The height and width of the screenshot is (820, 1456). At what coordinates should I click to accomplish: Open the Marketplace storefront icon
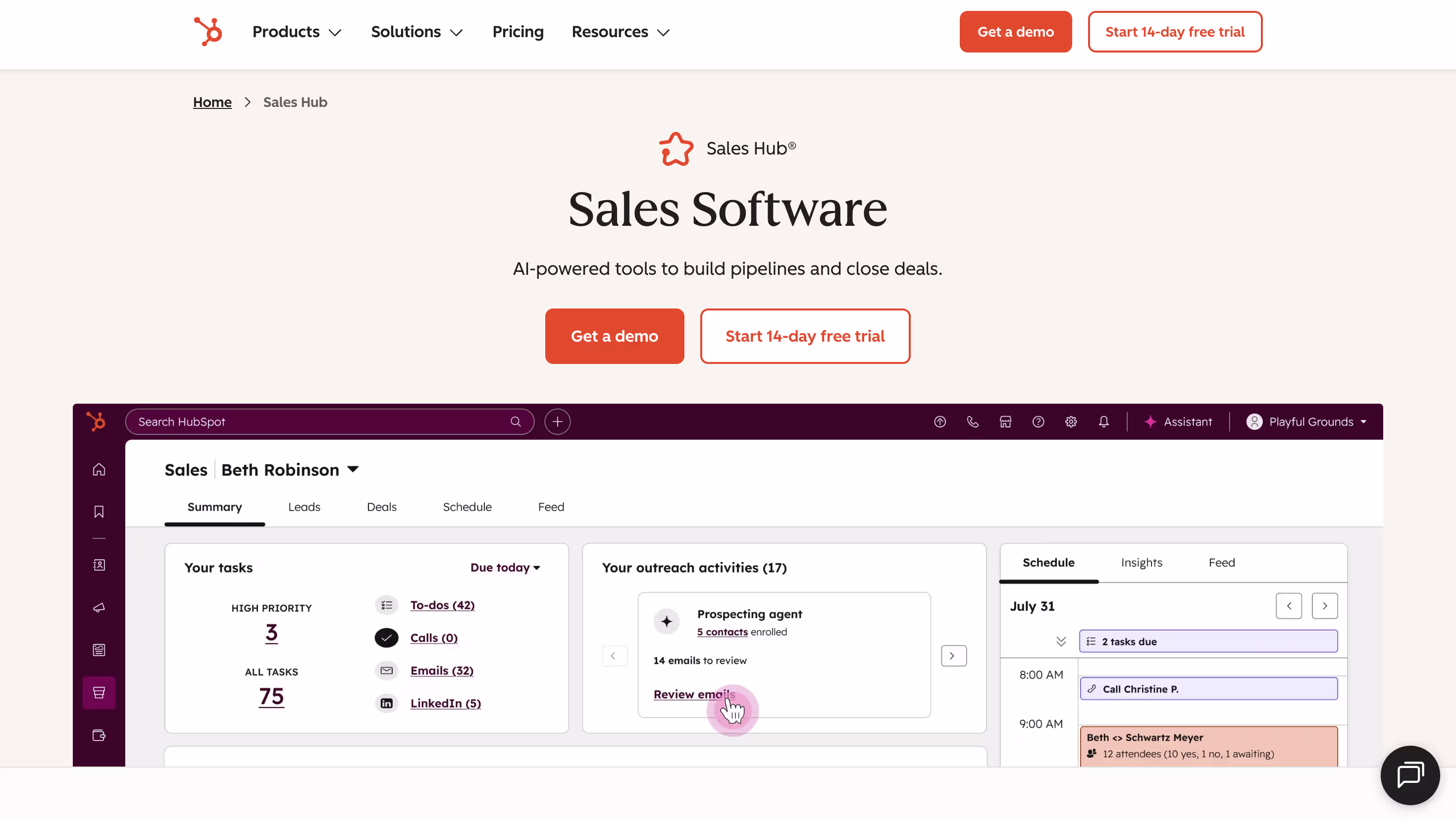(1005, 421)
